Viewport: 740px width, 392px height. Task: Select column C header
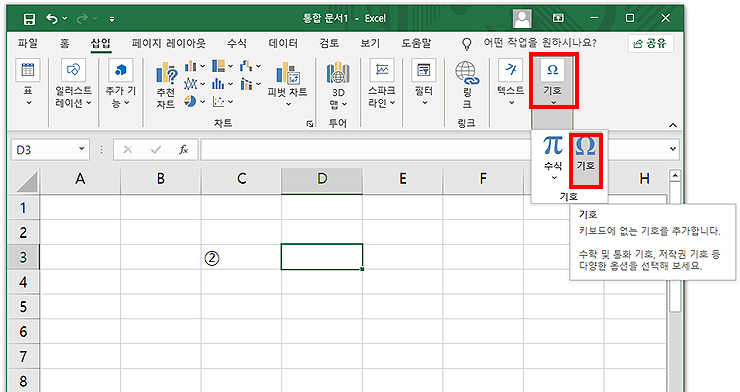pos(242,179)
